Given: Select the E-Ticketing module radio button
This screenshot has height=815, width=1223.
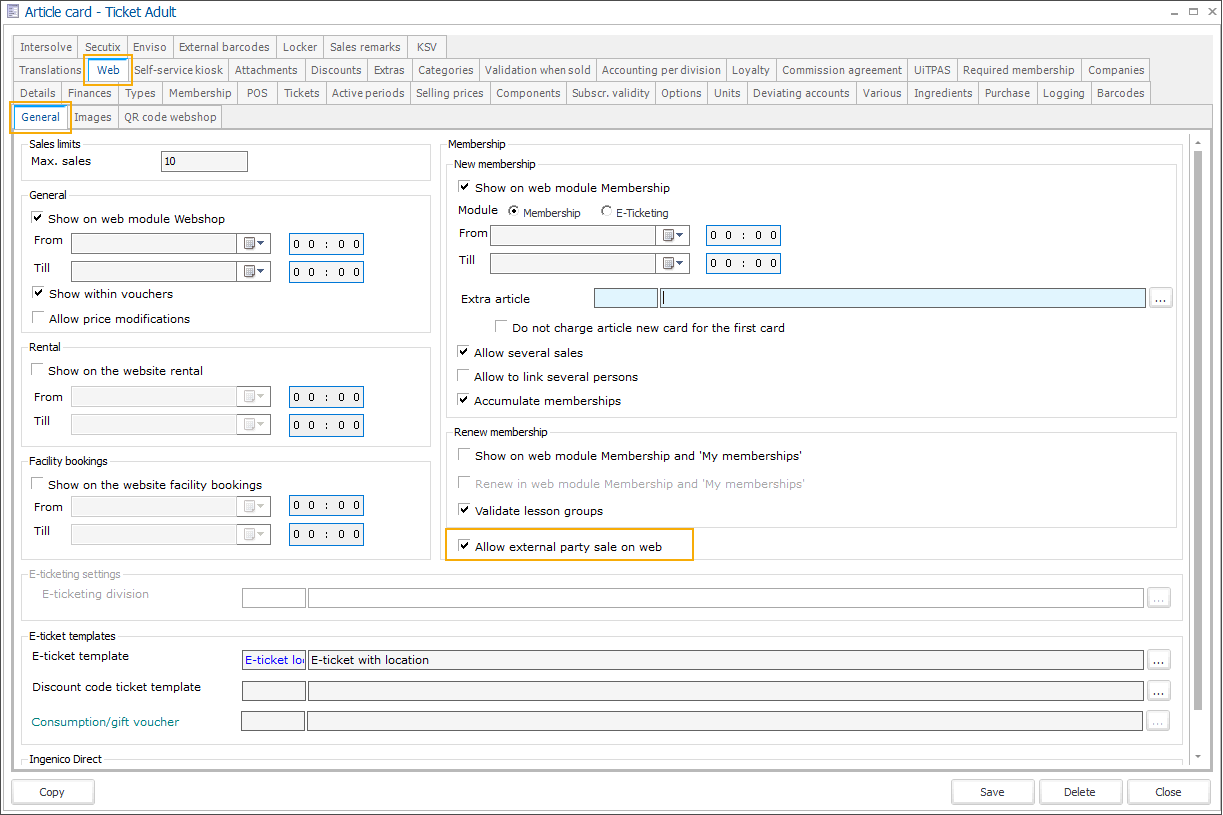Looking at the screenshot, I should coord(607,212).
